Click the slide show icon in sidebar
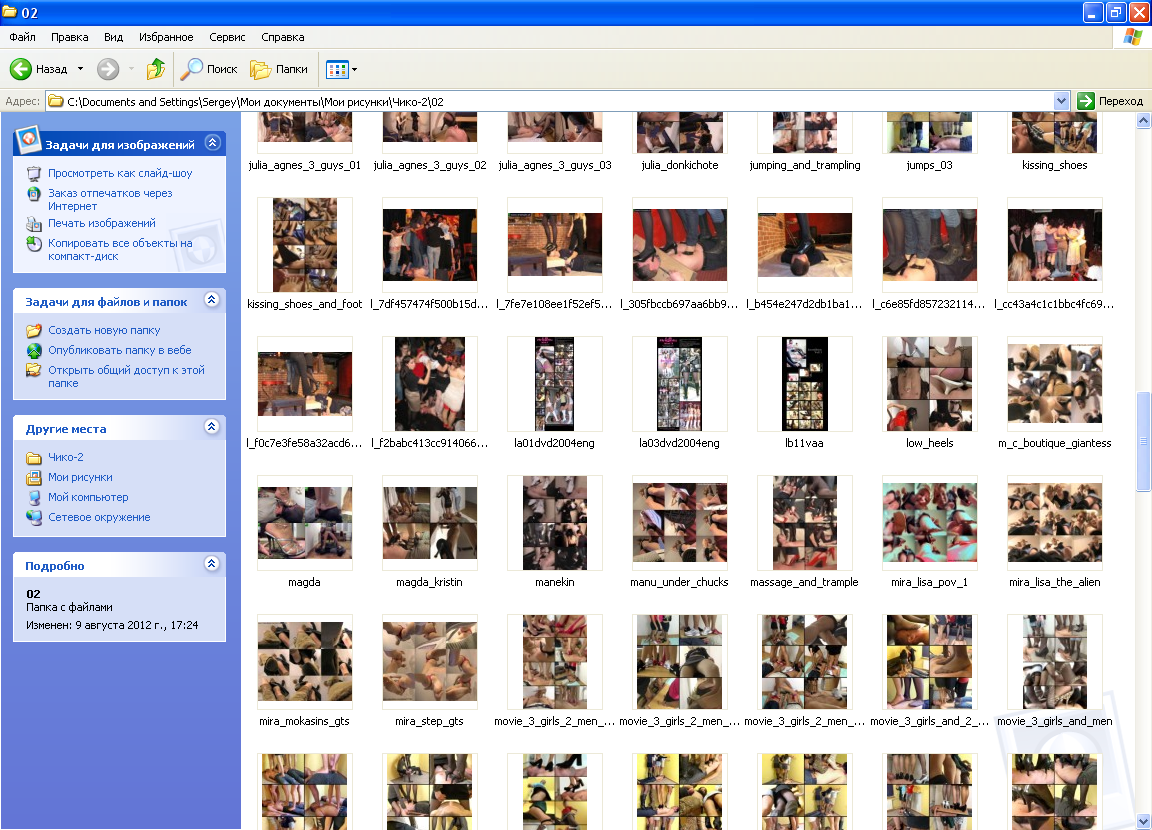 (x=34, y=173)
